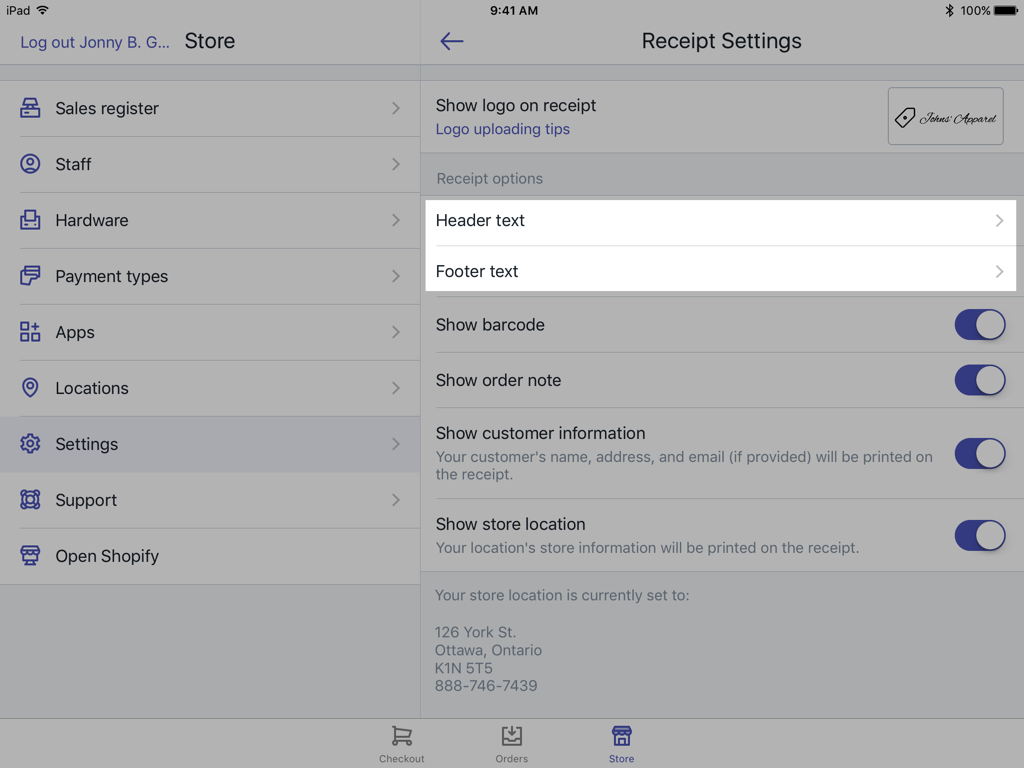1024x768 pixels.
Task: Toggle the Show store location switch
Action: tap(979, 535)
